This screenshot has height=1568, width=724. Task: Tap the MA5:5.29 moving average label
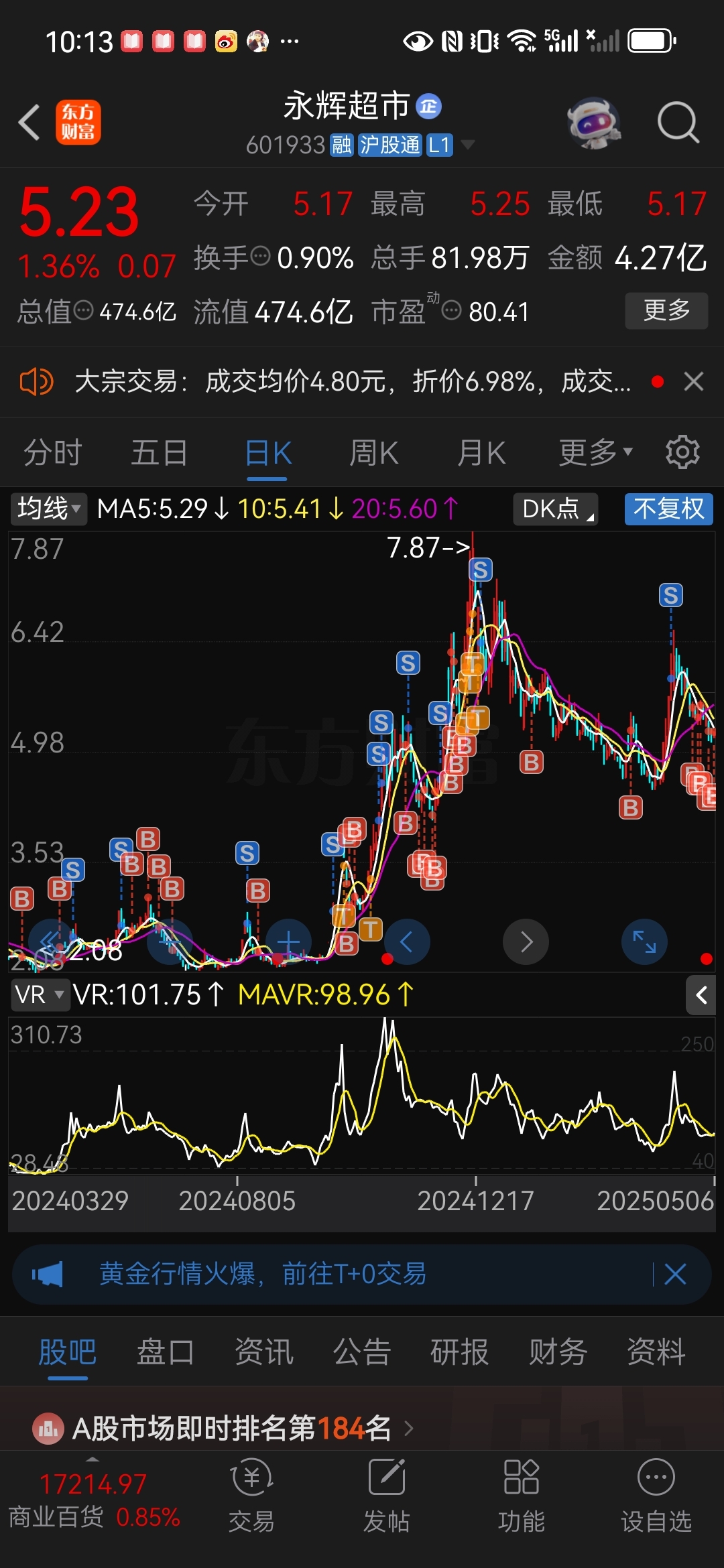pyautogui.click(x=163, y=509)
